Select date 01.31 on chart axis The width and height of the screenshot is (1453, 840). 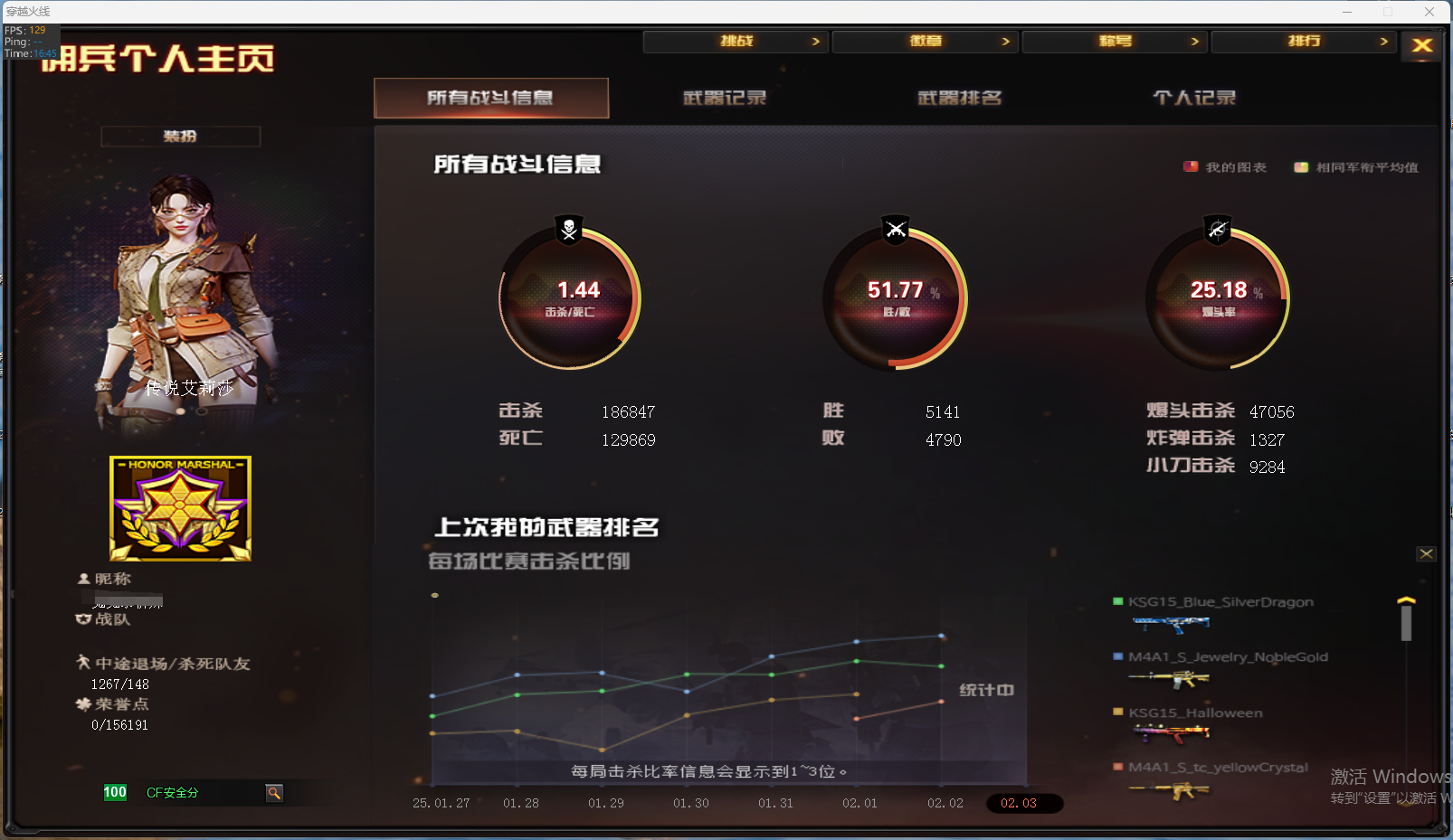point(775,803)
